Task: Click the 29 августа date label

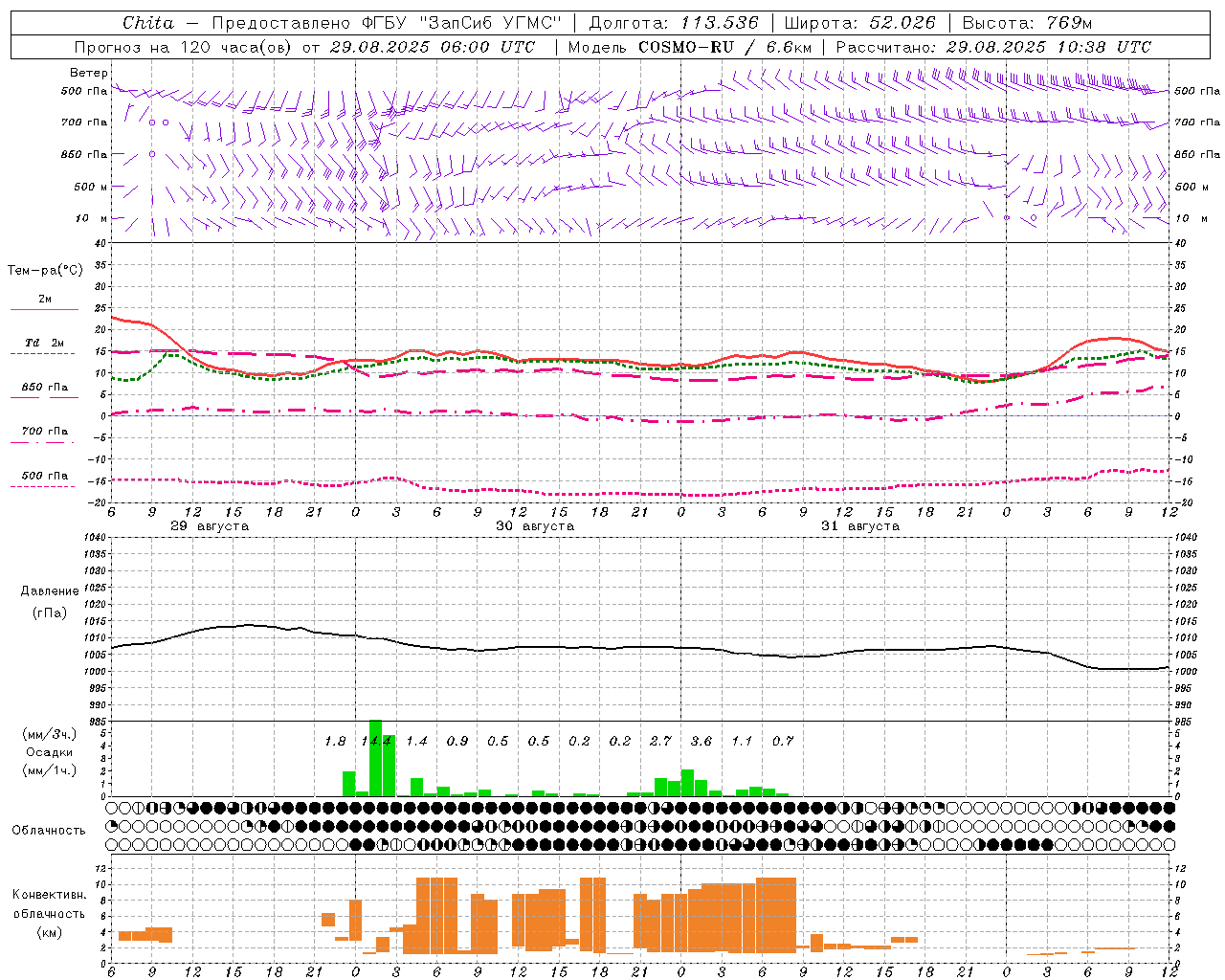Action: [x=210, y=526]
